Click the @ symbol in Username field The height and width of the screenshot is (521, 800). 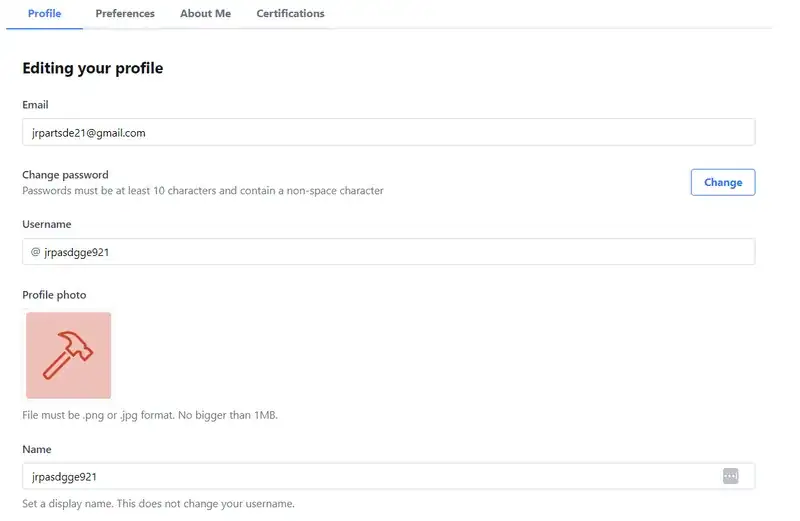point(35,252)
